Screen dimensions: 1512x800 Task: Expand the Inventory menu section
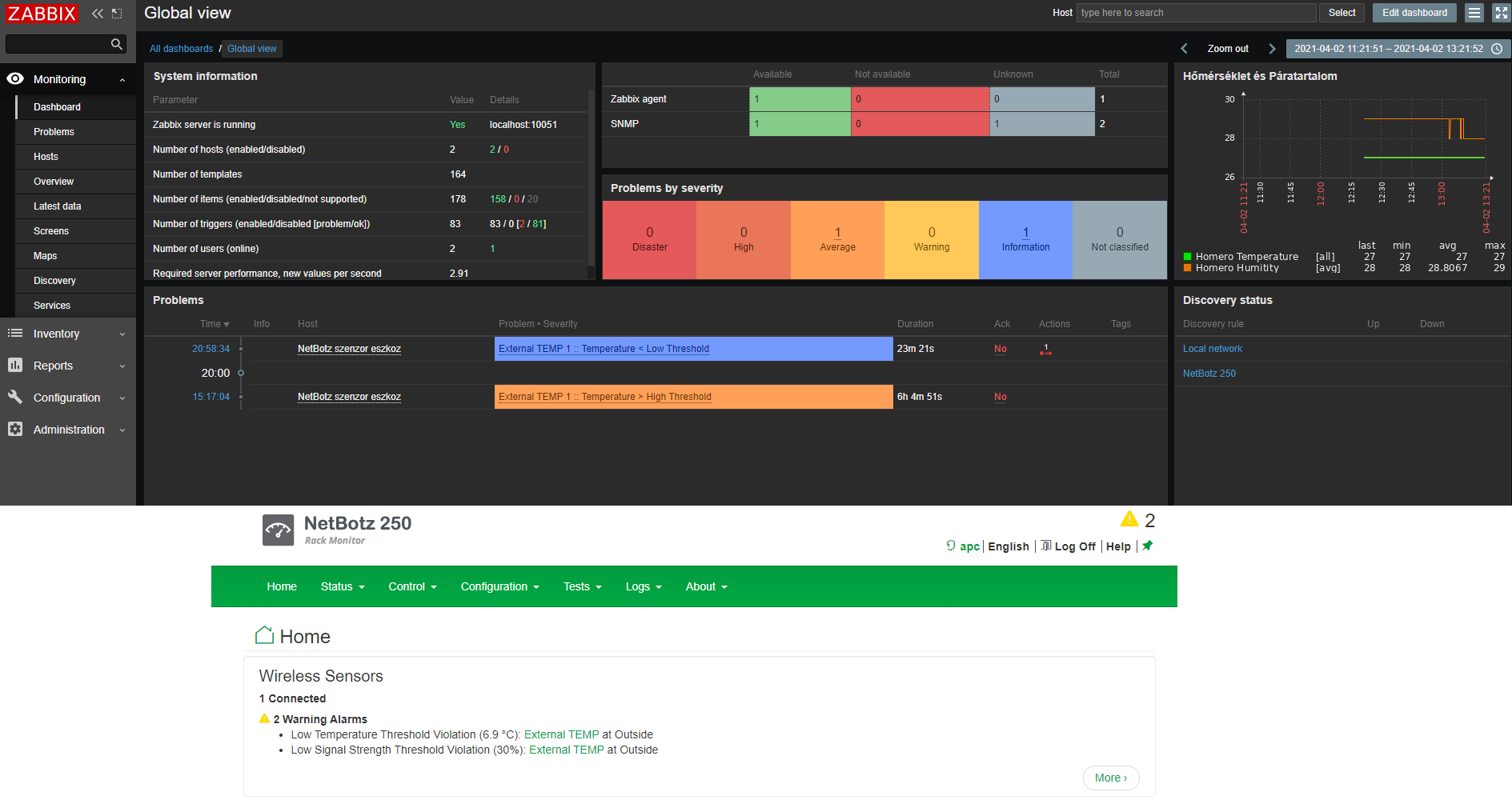(x=122, y=334)
